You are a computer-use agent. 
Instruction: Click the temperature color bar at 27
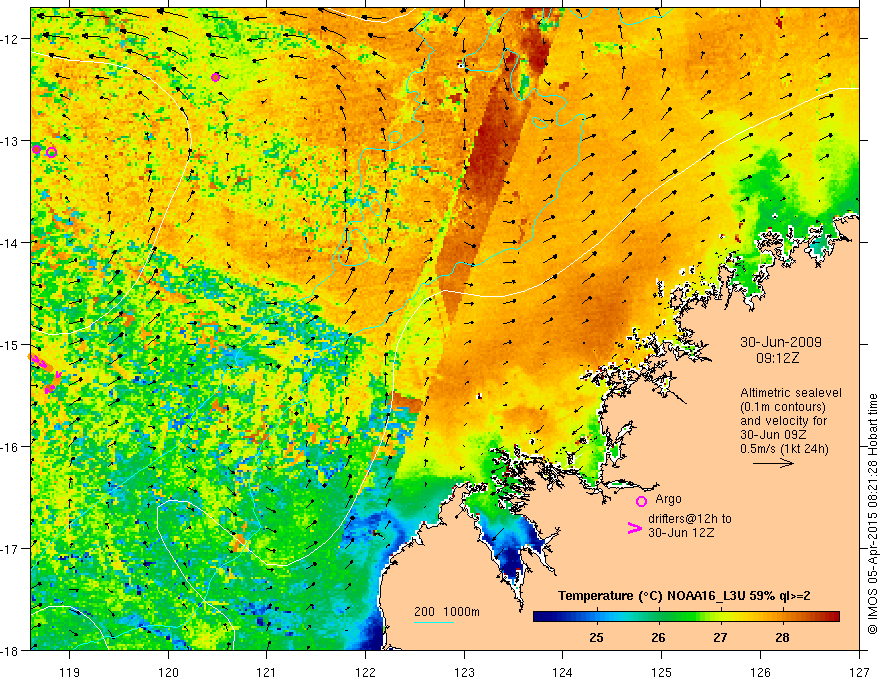721,617
